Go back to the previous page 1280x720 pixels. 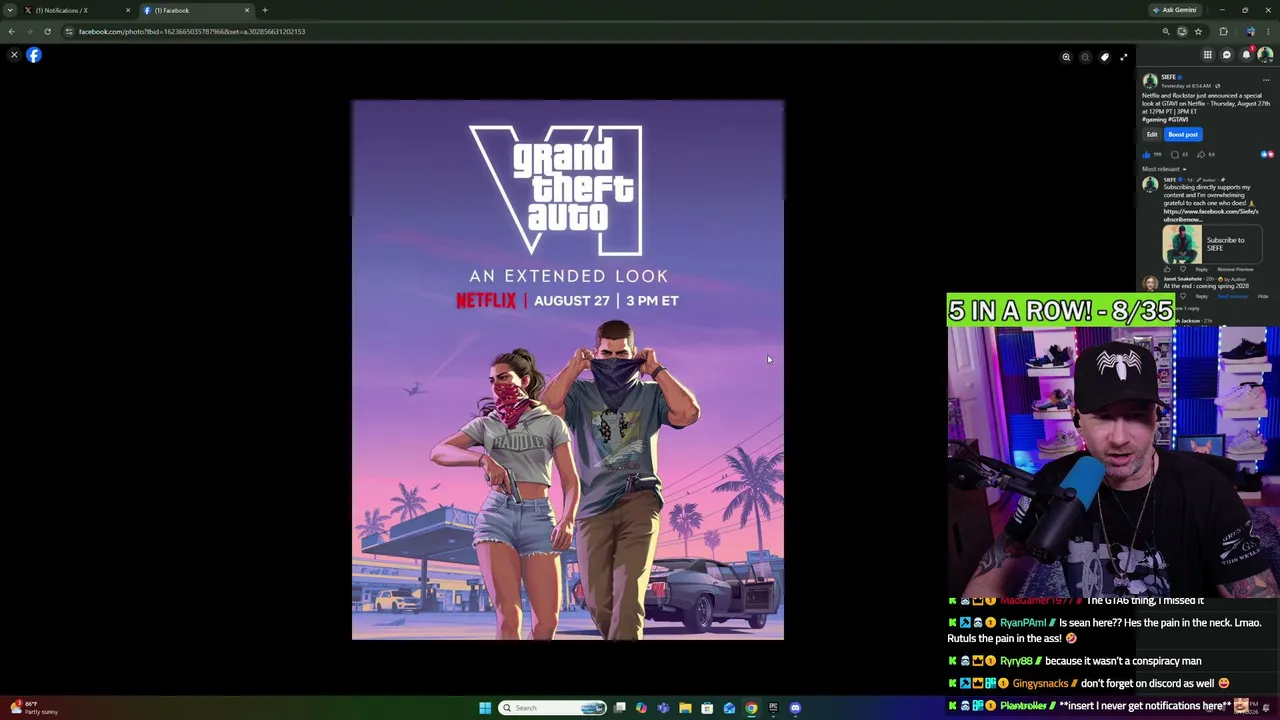pyautogui.click(x=11, y=31)
